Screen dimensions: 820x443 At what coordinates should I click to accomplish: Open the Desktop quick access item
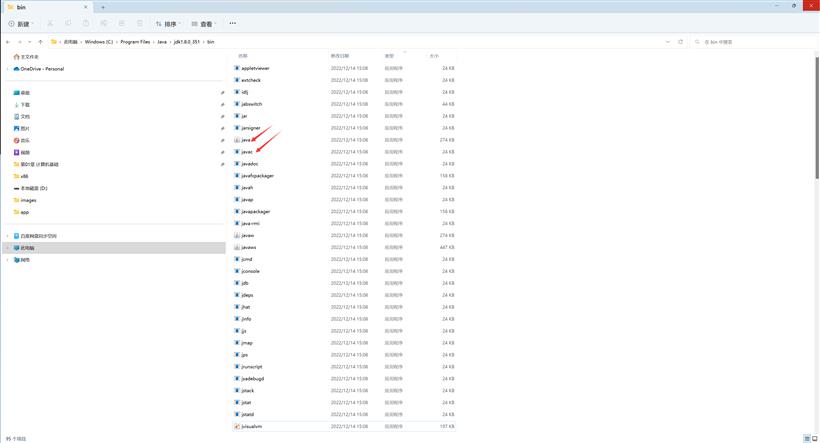click(22, 93)
